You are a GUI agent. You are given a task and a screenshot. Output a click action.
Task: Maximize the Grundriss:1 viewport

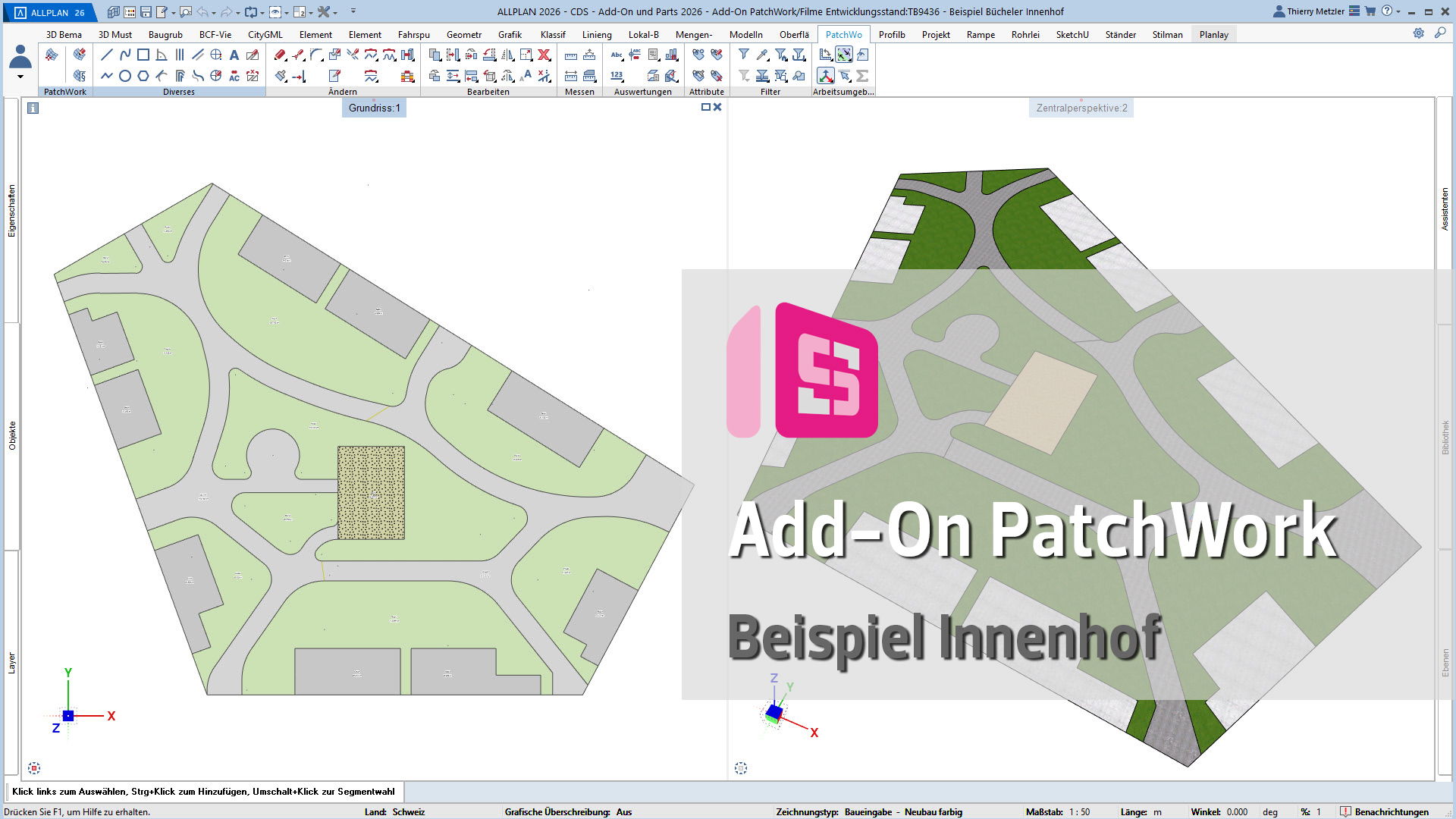[705, 108]
